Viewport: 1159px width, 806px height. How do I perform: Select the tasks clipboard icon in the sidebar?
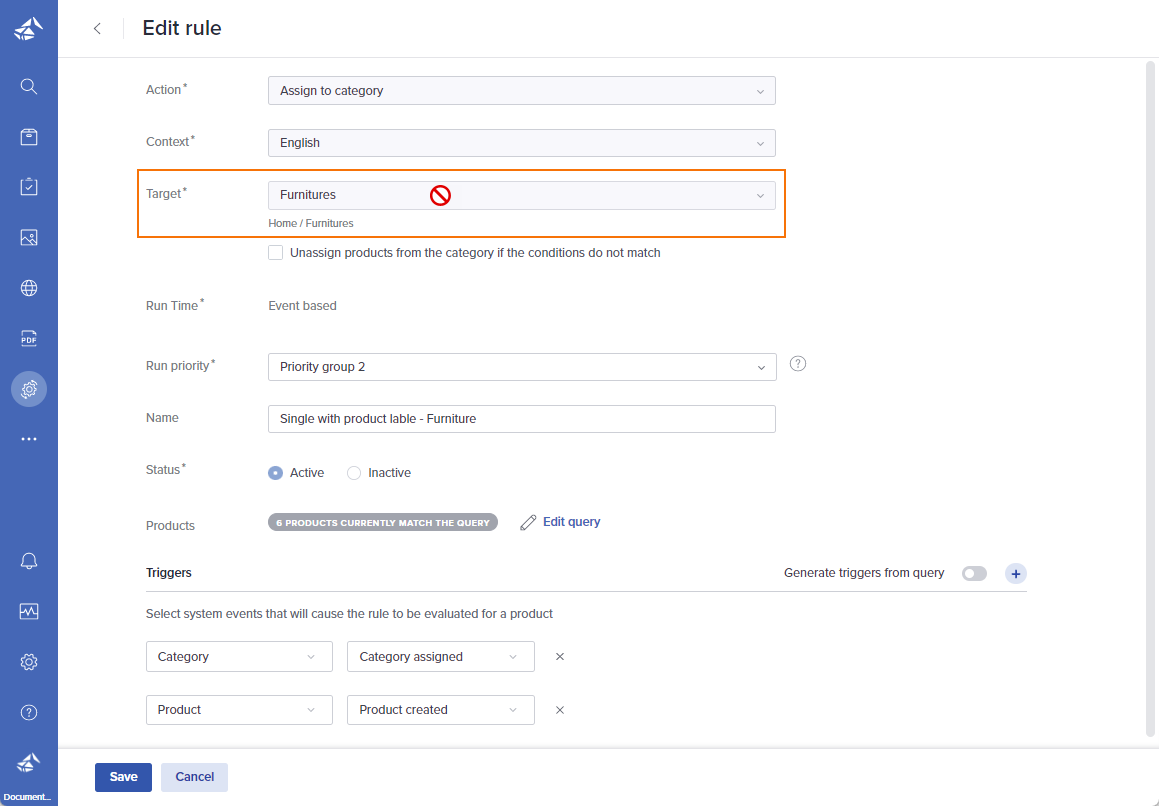coord(28,186)
